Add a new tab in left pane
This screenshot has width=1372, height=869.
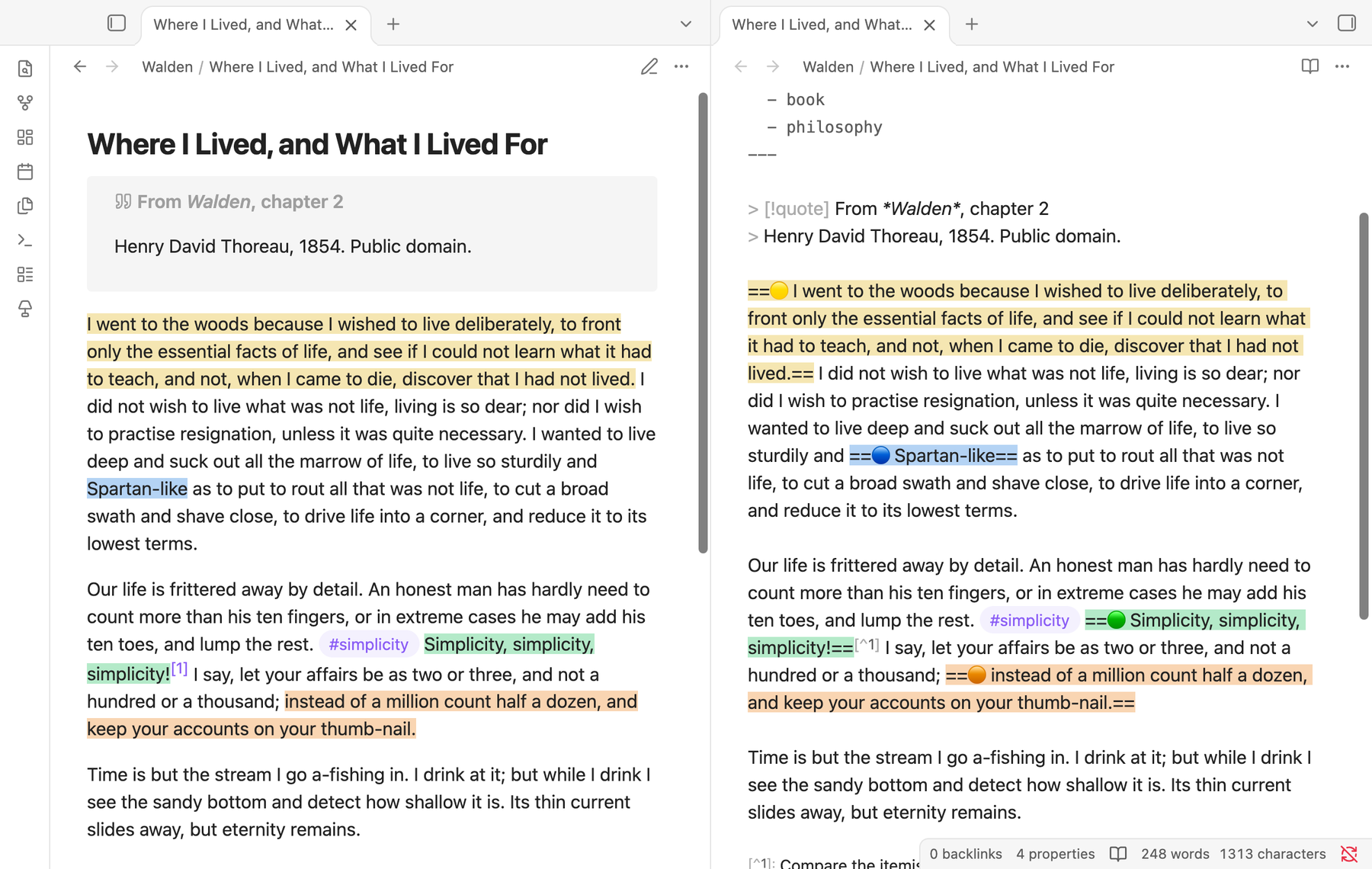click(x=393, y=24)
